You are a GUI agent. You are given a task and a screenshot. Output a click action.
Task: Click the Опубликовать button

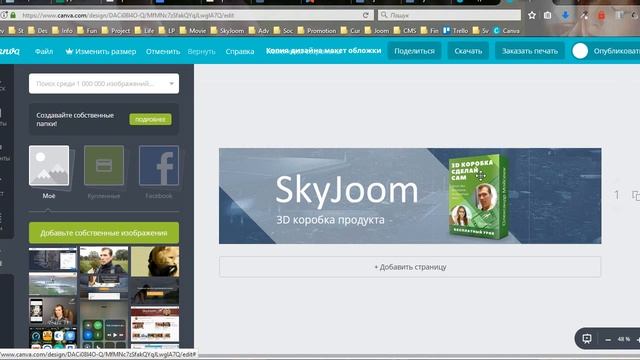point(617,51)
